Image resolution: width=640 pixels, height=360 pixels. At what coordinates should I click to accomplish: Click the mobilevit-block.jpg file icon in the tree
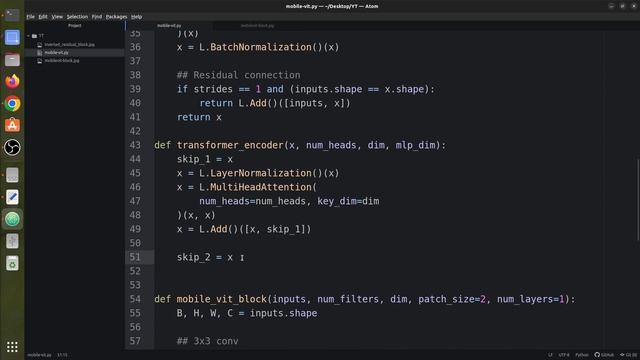click(x=40, y=61)
